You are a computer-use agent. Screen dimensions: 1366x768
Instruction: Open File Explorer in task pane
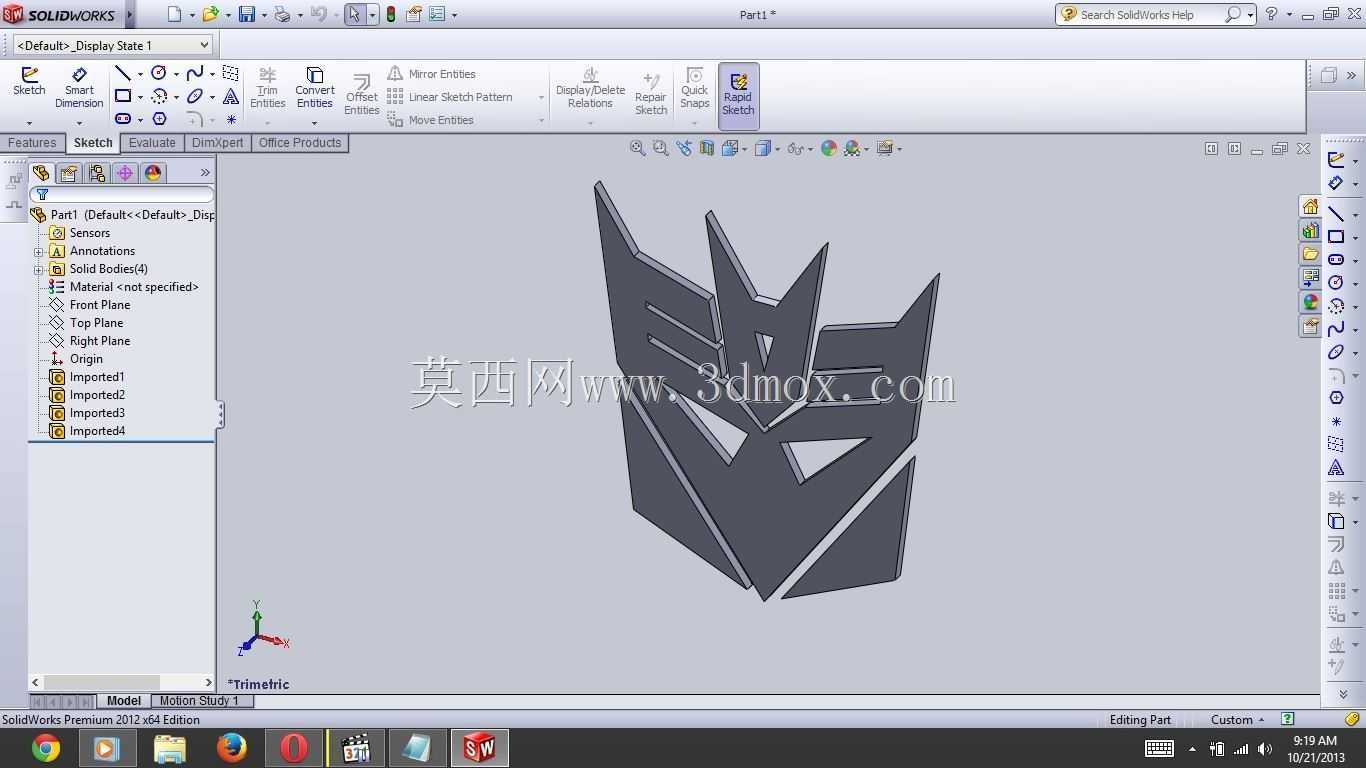[1310, 254]
